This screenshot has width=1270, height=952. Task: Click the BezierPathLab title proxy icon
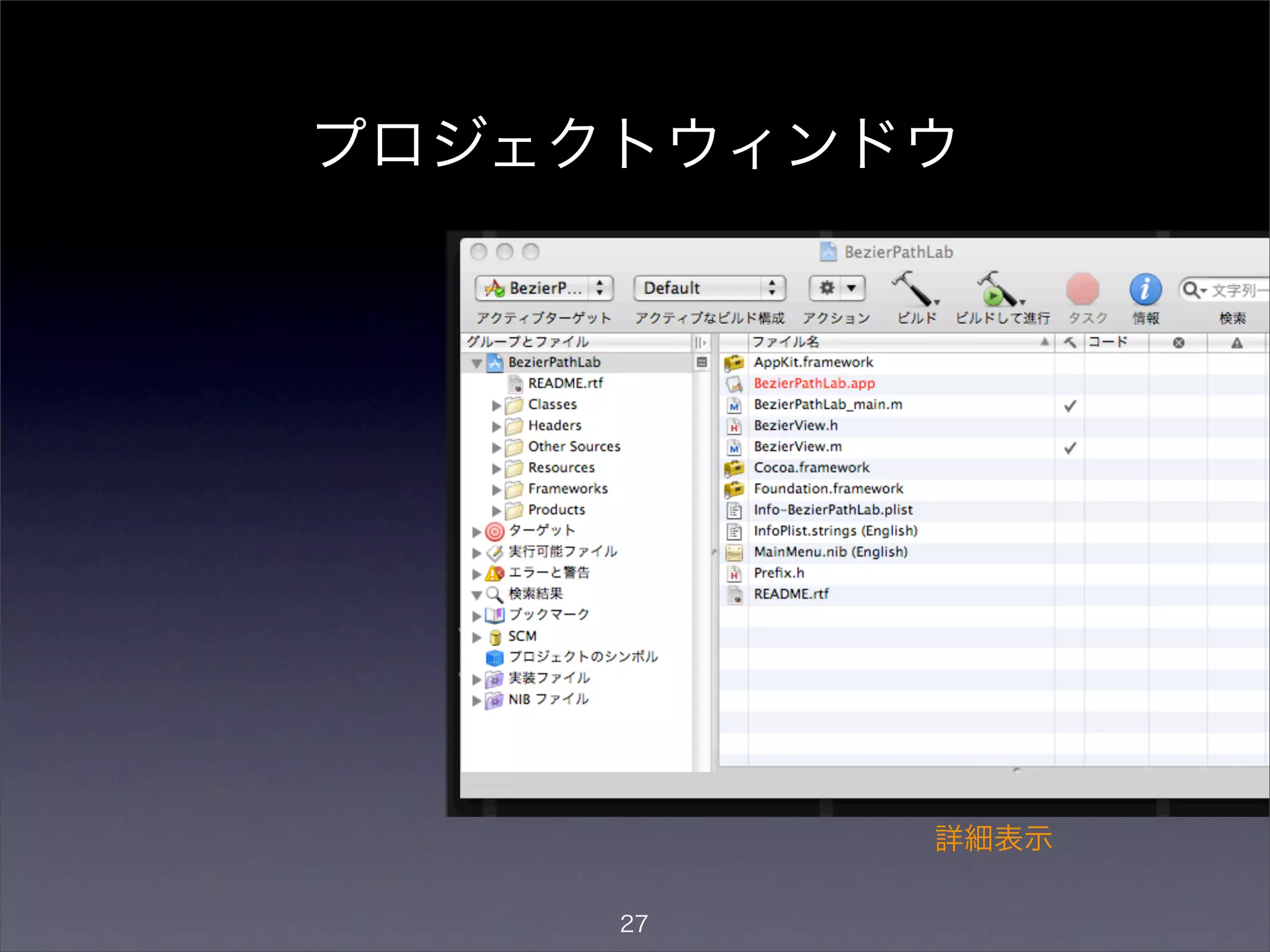(828, 252)
